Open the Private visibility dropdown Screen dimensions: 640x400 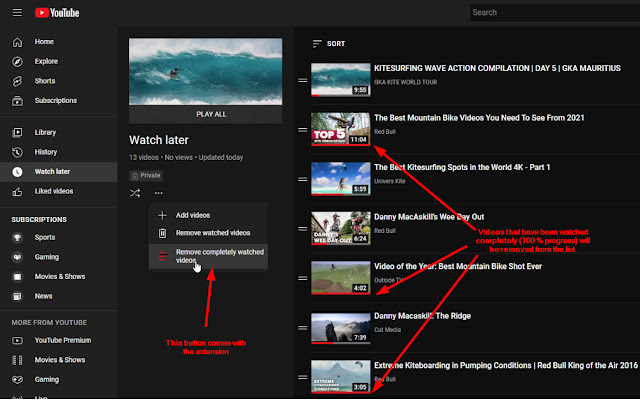[146, 176]
